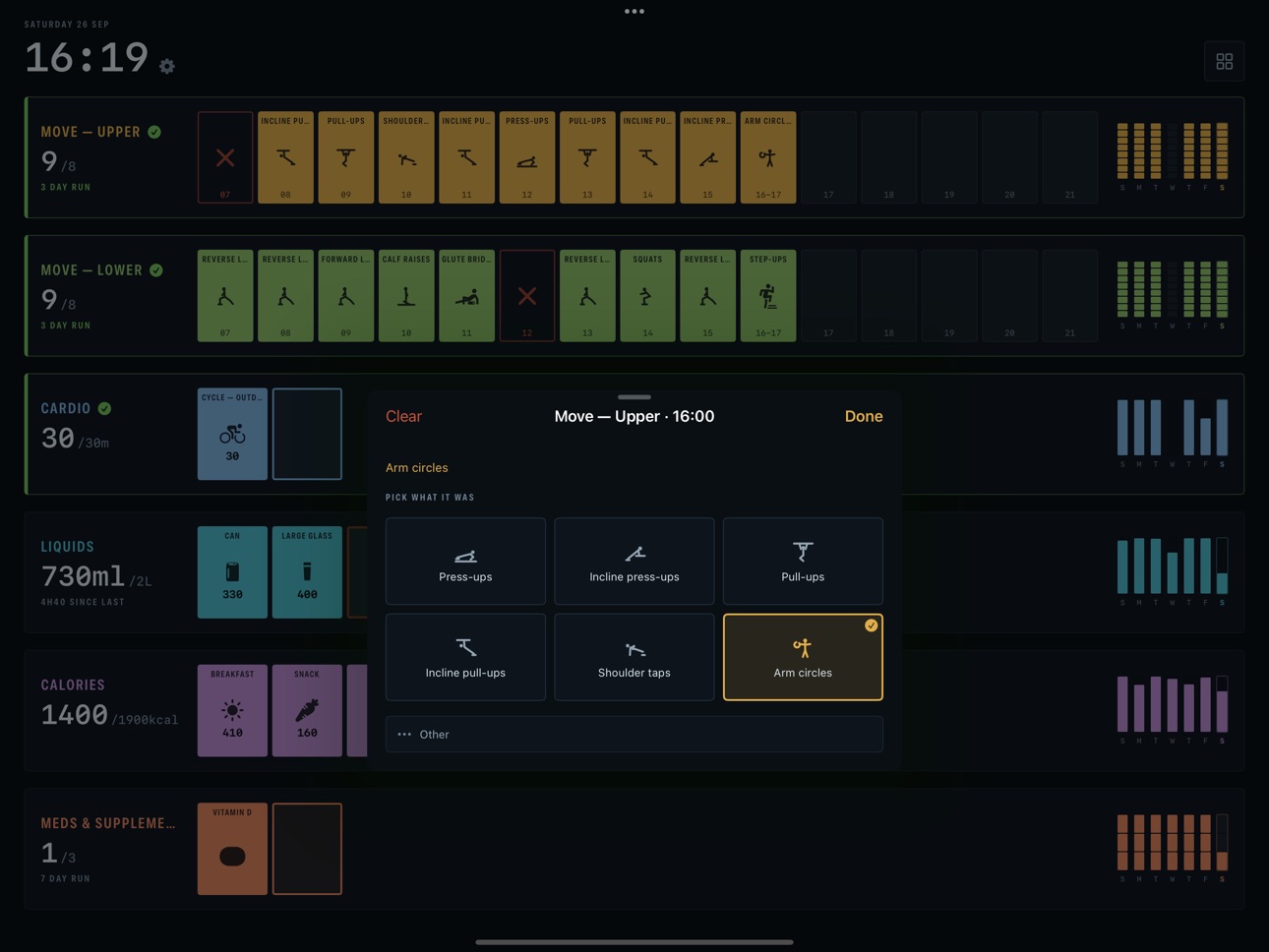Image resolution: width=1269 pixels, height=952 pixels.
Task: Open the missed Move Lower 12 slot
Action: coord(527,296)
